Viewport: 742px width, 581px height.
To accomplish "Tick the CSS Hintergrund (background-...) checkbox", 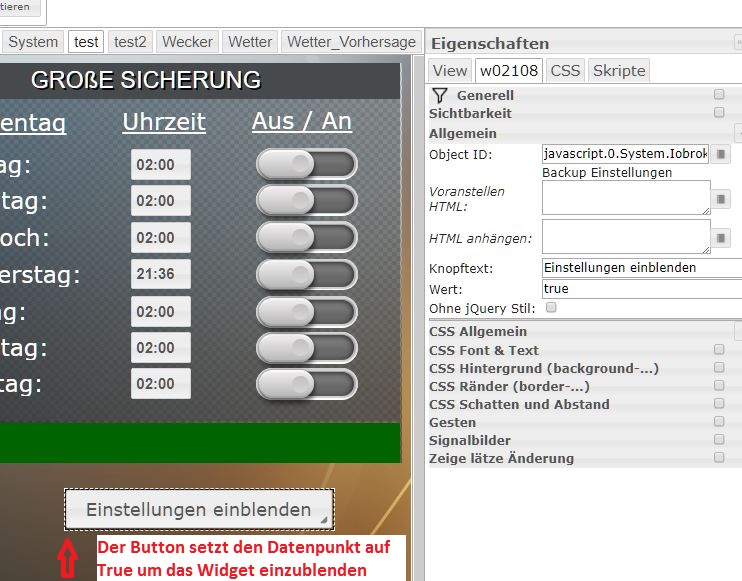I will coord(719,368).
